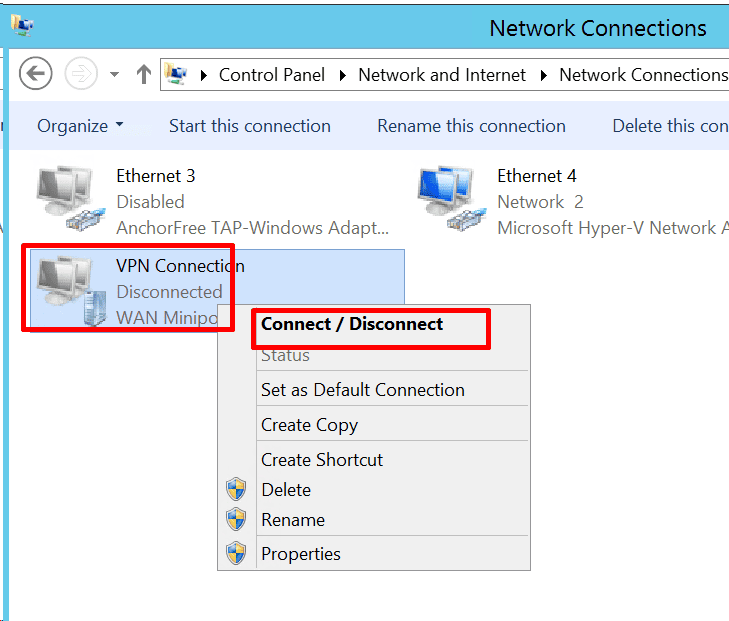Screen dimensions: 729x621
Task: Click the window title bar system icon
Action: pos(22,26)
